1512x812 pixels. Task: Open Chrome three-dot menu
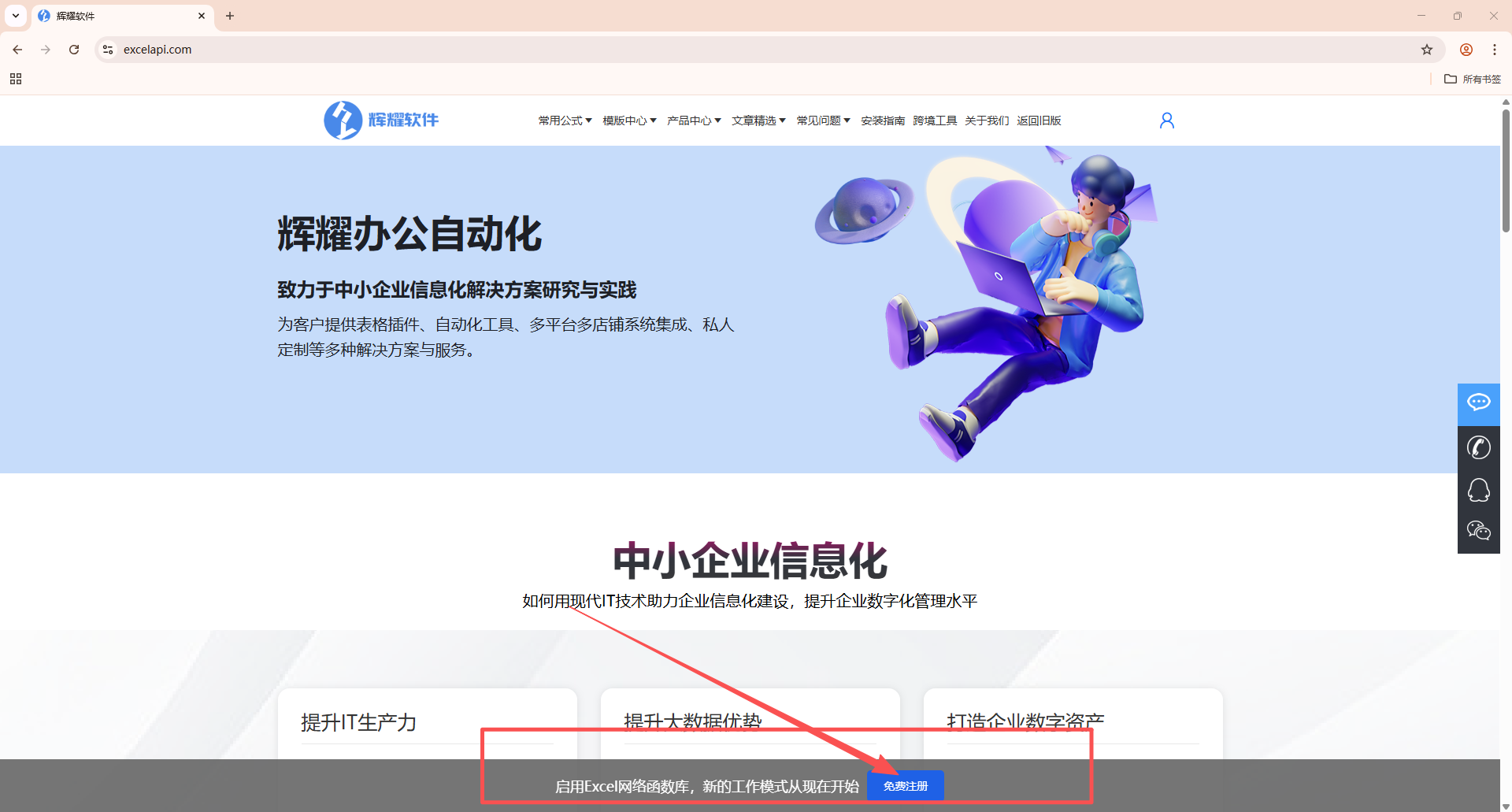pyautogui.click(x=1495, y=50)
